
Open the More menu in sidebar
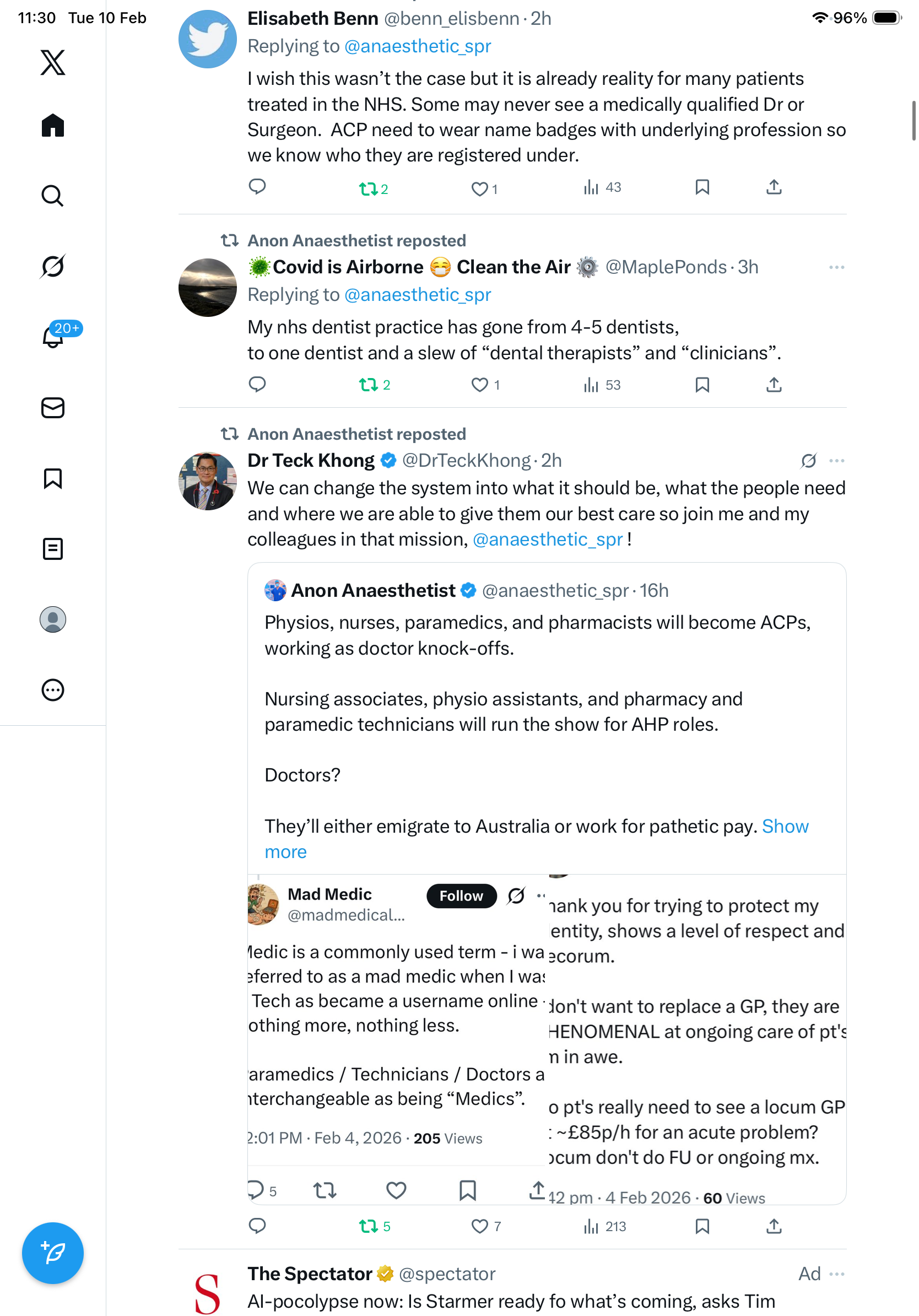pos(53,689)
